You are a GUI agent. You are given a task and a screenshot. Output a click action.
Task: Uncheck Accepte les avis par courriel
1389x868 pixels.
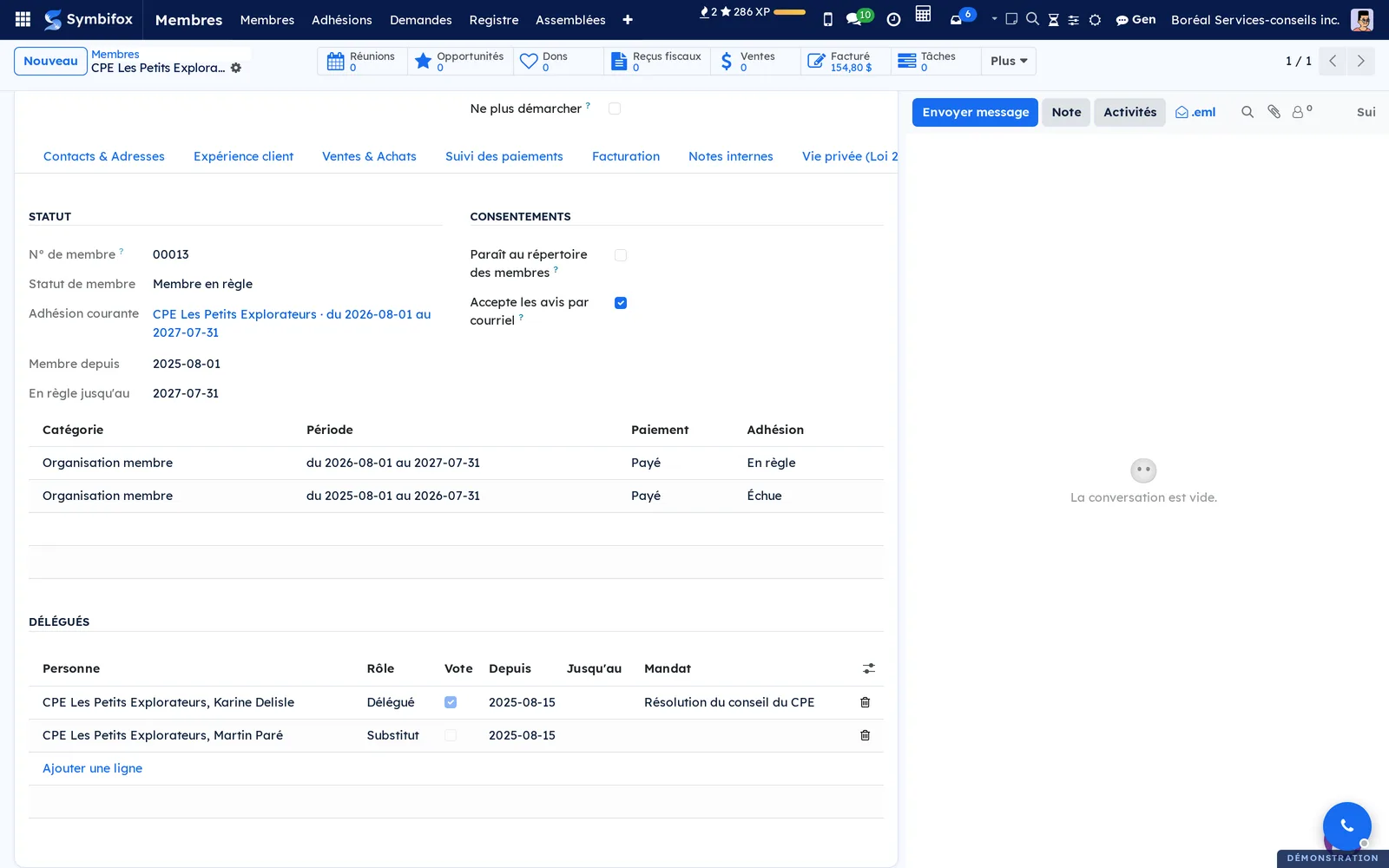pyautogui.click(x=621, y=303)
